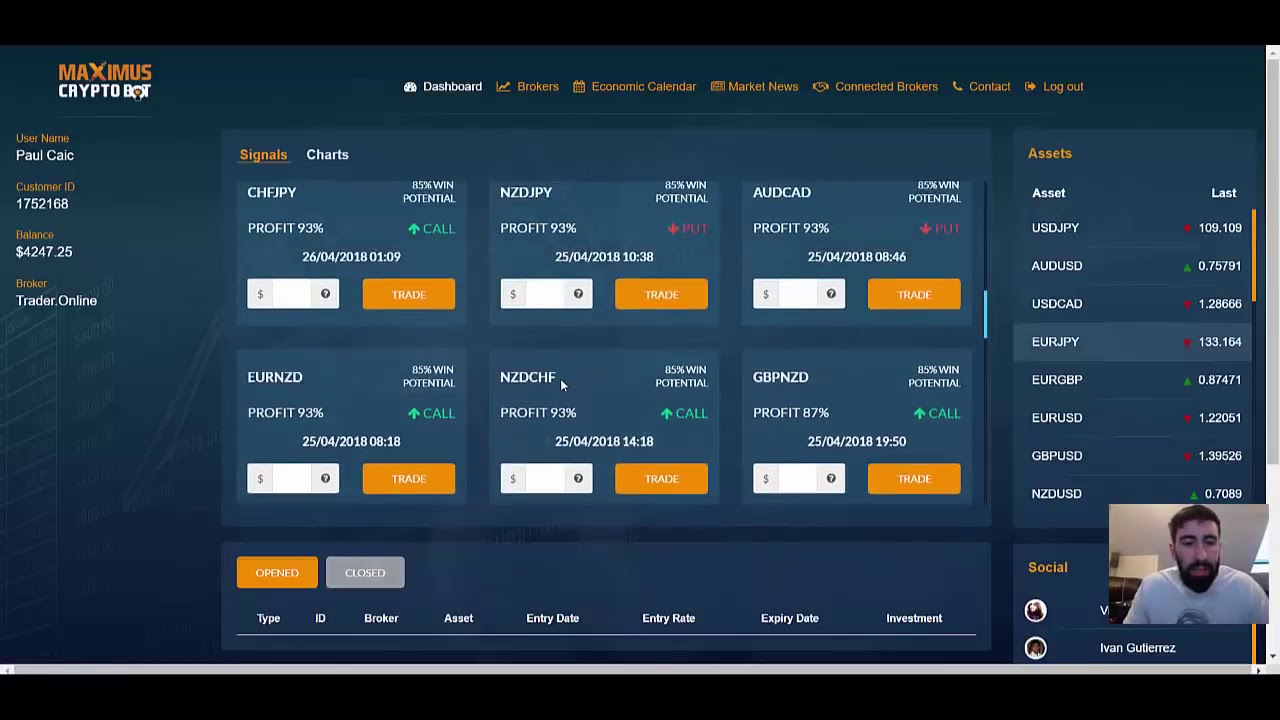Trade the CHFJPY signal
The image size is (1280, 720).
point(408,294)
